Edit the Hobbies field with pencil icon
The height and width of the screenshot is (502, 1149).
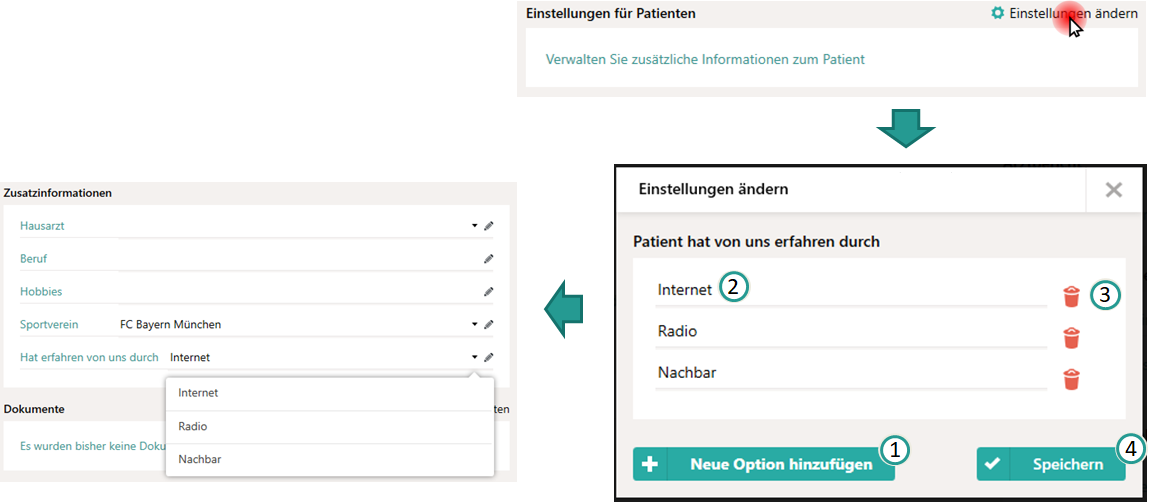point(489,291)
